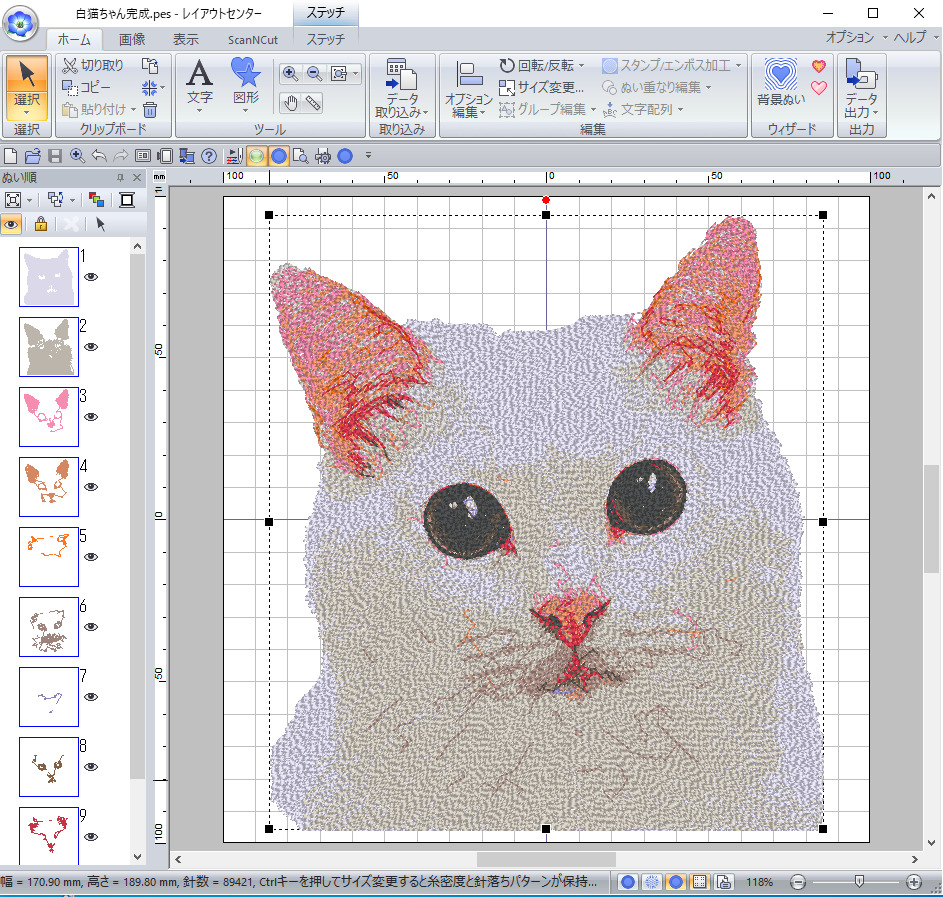Click the horizontal scrollbar thumb under canvas

click(x=546, y=859)
